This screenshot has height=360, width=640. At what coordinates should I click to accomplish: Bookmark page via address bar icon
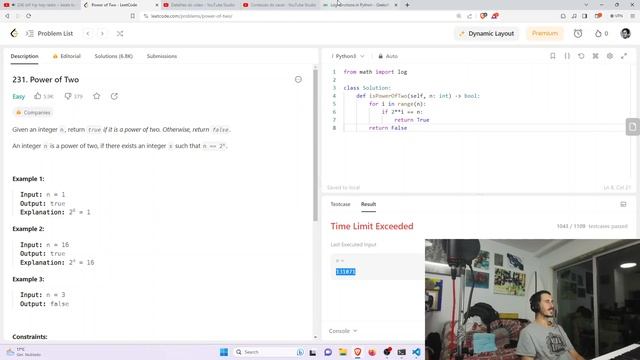133,16
